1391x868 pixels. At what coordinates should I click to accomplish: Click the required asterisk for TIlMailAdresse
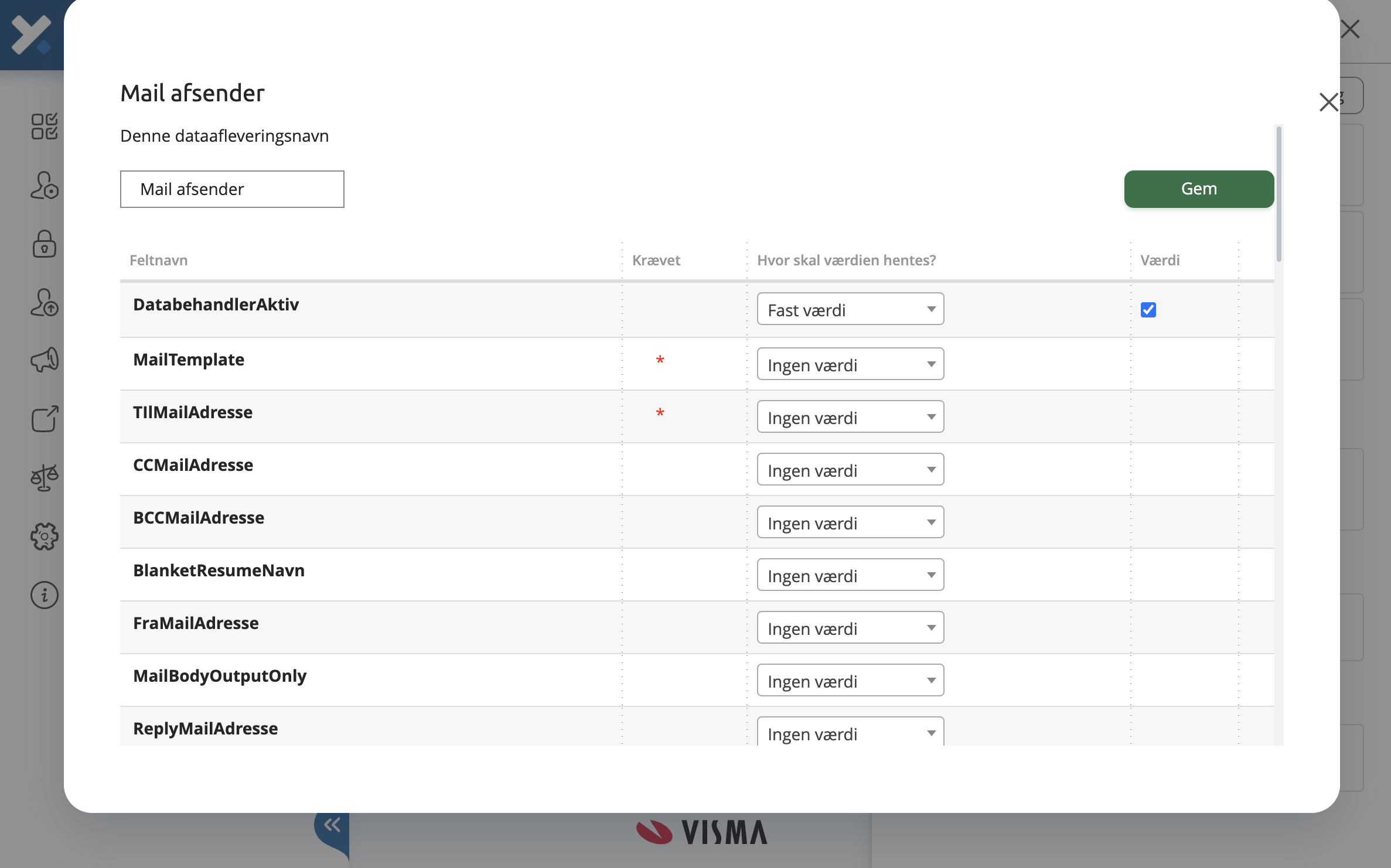coord(660,413)
